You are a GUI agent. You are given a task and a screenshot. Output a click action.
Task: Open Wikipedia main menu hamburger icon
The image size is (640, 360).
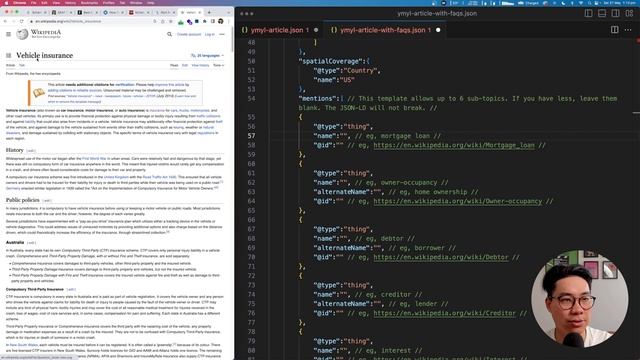pyautogui.click(x=8, y=34)
